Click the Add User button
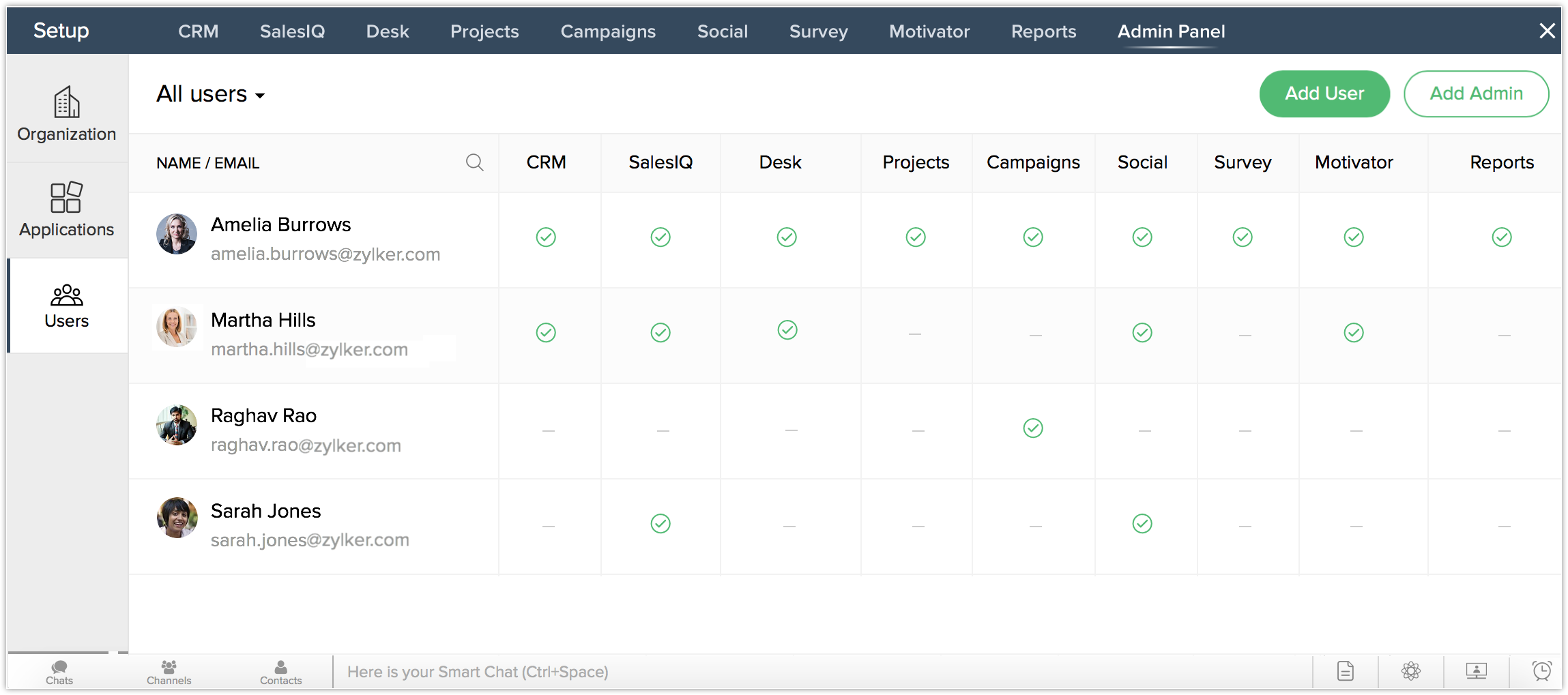 [x=1324, y=93]
